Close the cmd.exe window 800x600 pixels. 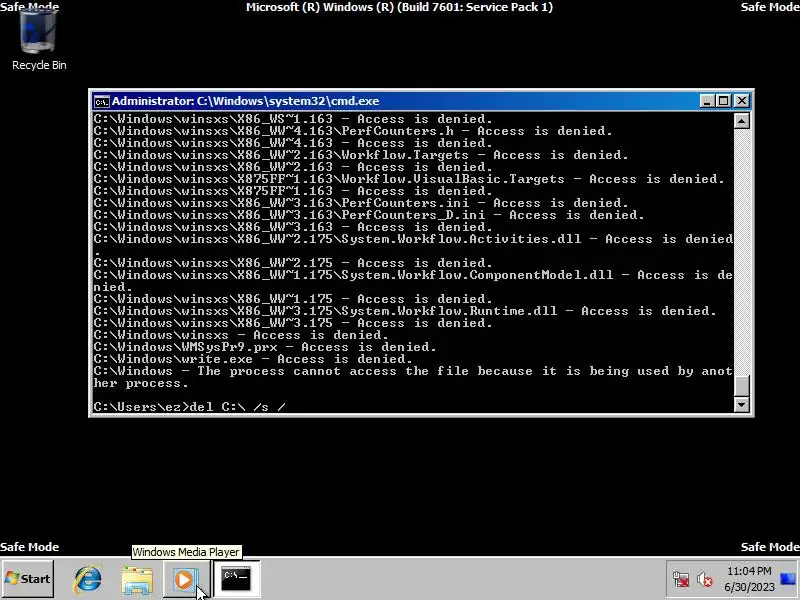[x=742, y=101]
